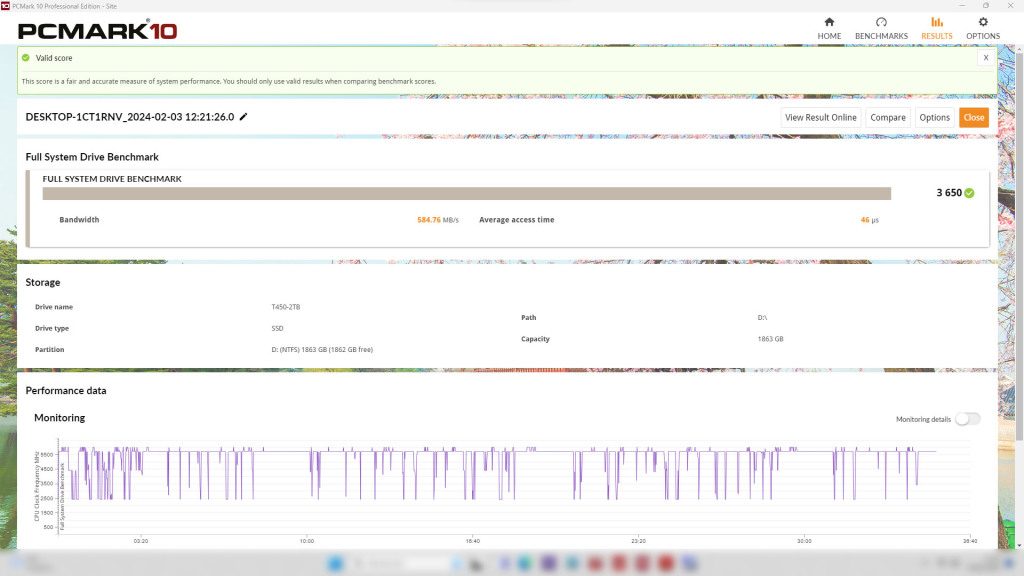This screenshot has width=1024, height=576.
Task: Open the BENCHMARKS section
Action: click(x=881, y=29)
